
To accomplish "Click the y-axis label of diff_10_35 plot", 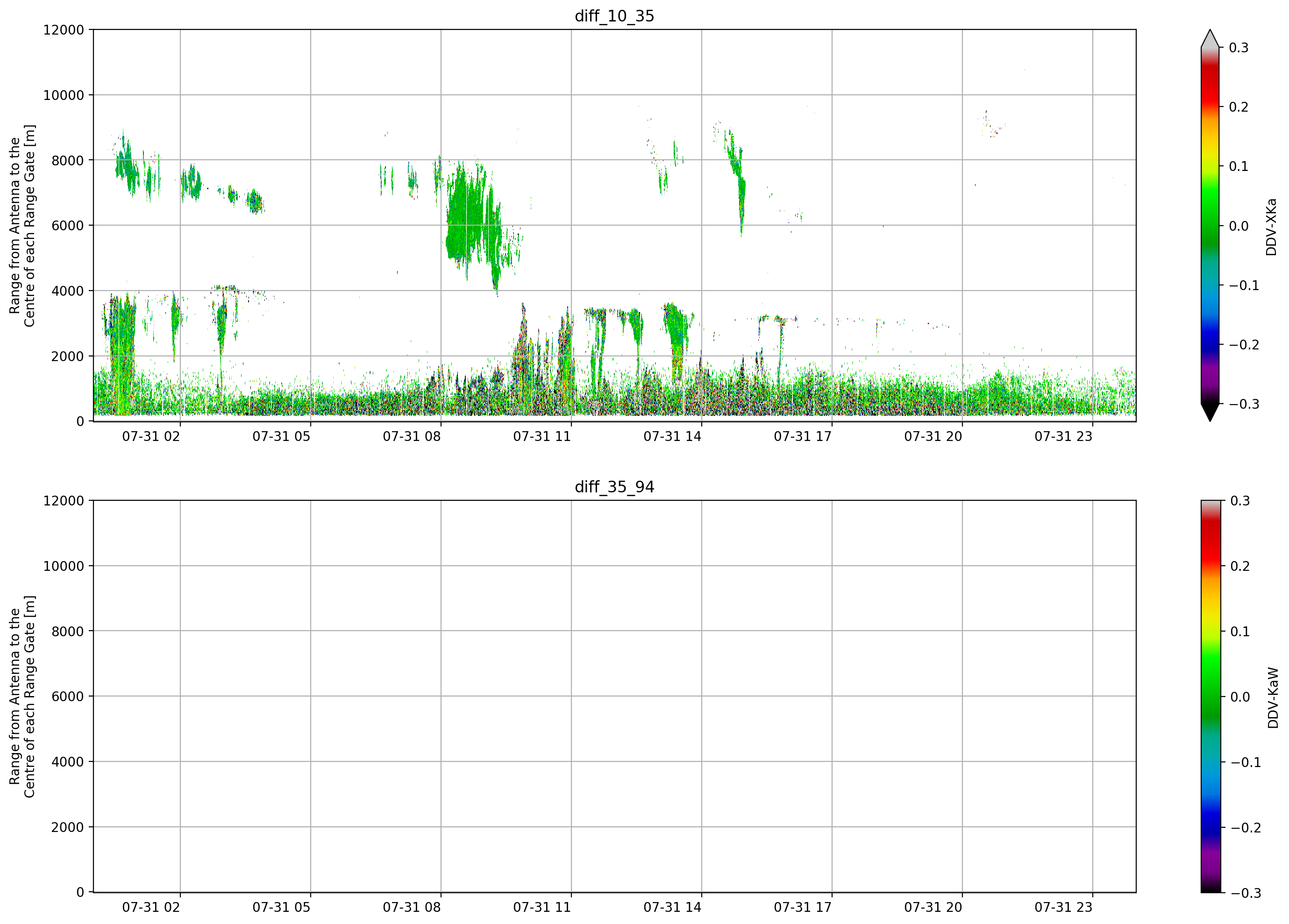I will coord(22,226).
